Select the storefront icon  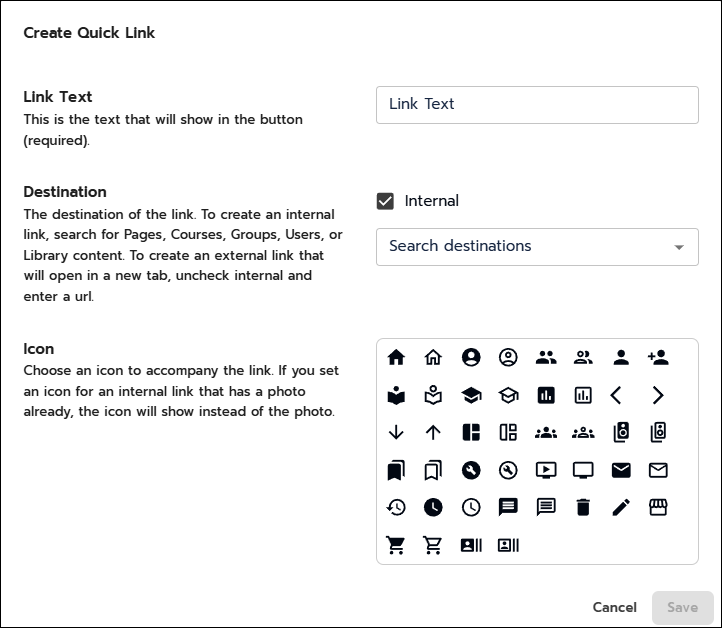point(658,507)
